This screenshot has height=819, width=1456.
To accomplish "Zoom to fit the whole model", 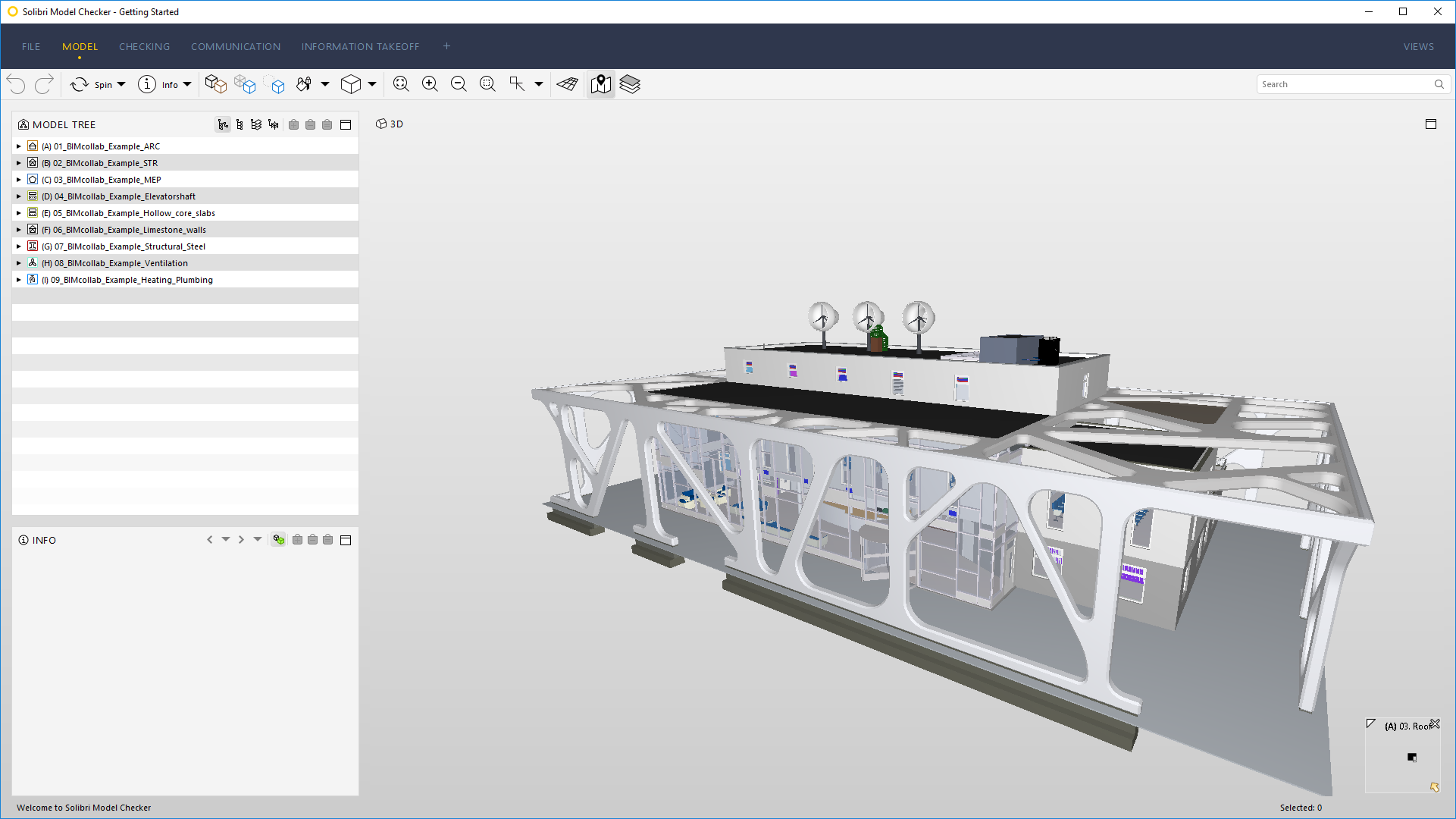I will 401,84.
